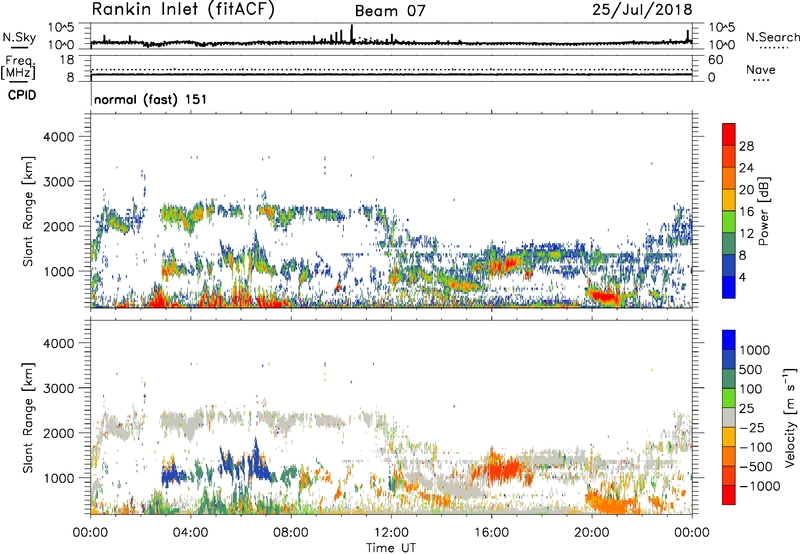Click the blue bottom of power colorbar
This screenshot has width=800, height=554.
click(729, 287)
